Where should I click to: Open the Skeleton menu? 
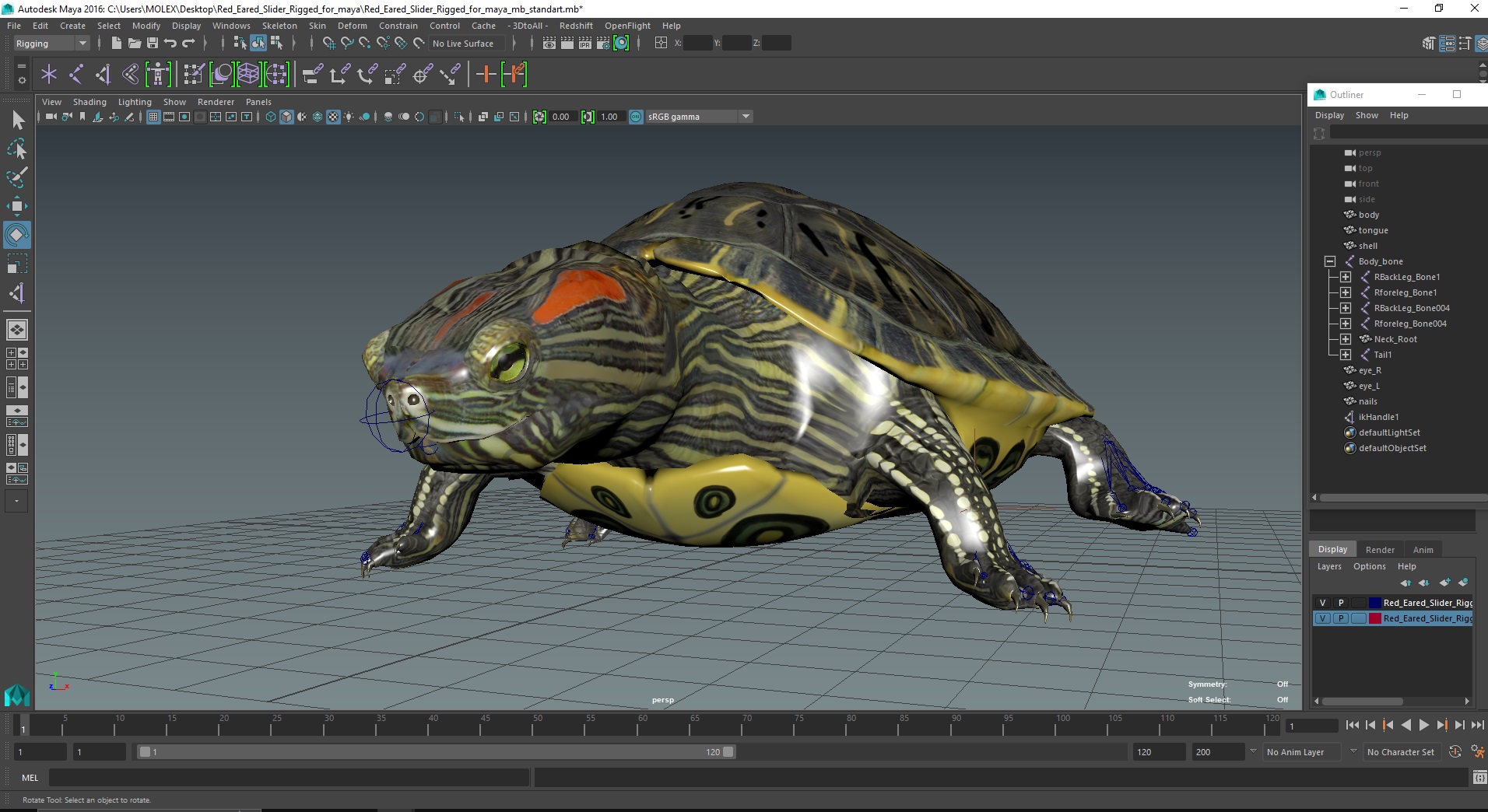(279, 26)
